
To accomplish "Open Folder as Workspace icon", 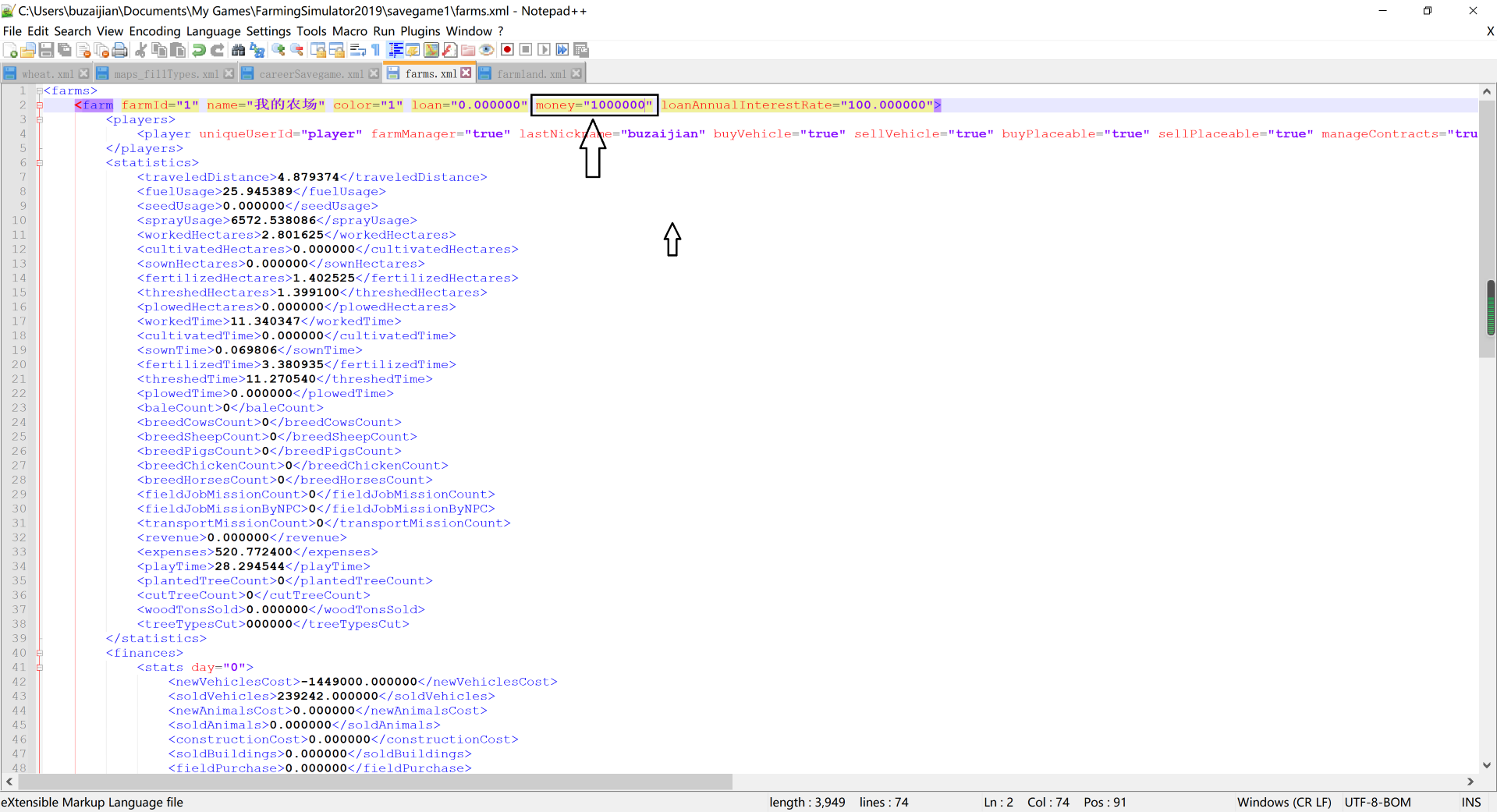I will pyautogui.click(x=468, y=50).
